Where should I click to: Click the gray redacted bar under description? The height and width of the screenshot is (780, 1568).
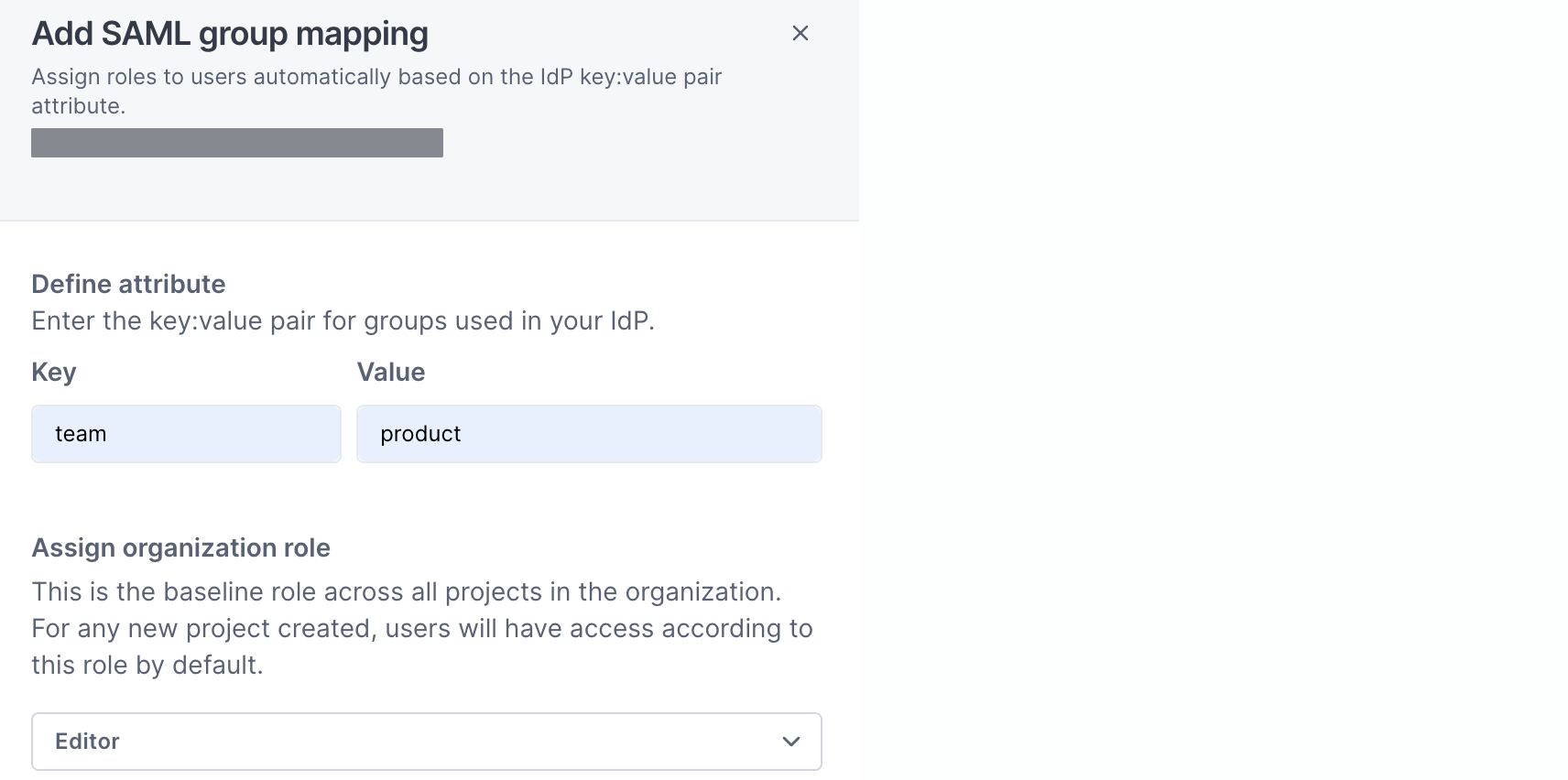(236, 143)
